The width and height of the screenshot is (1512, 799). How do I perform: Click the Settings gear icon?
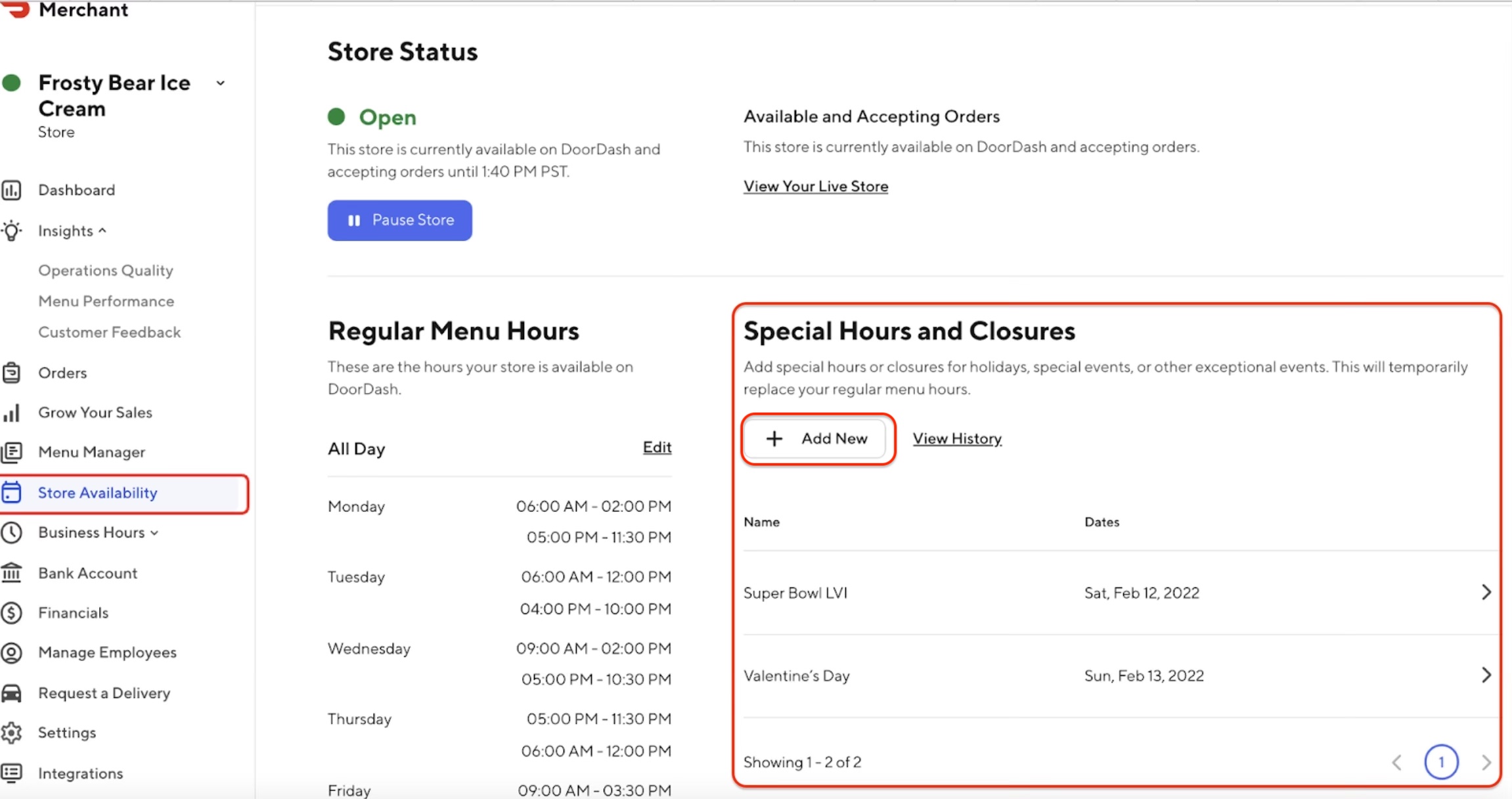(11, 733)
